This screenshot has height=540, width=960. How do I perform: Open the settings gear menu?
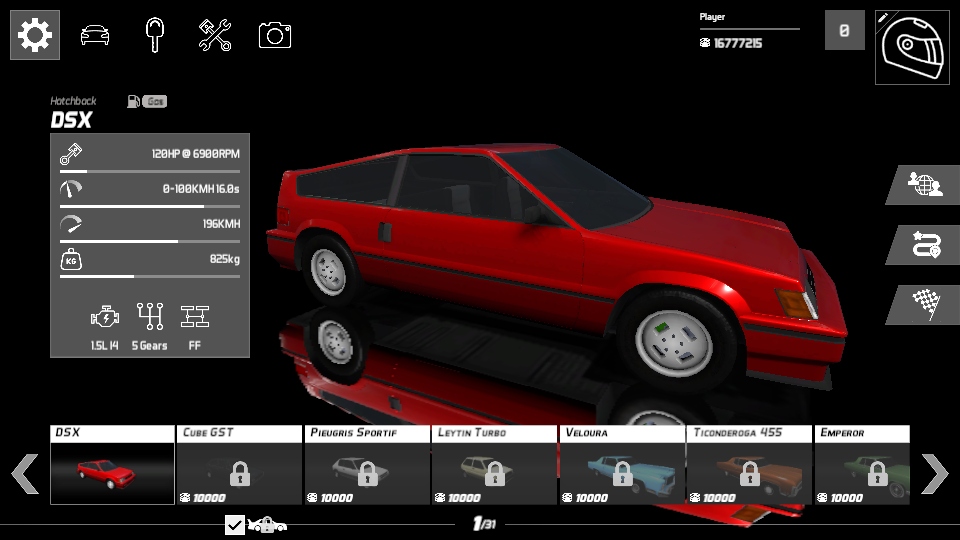pyautogui.click(x=35, y=36)
